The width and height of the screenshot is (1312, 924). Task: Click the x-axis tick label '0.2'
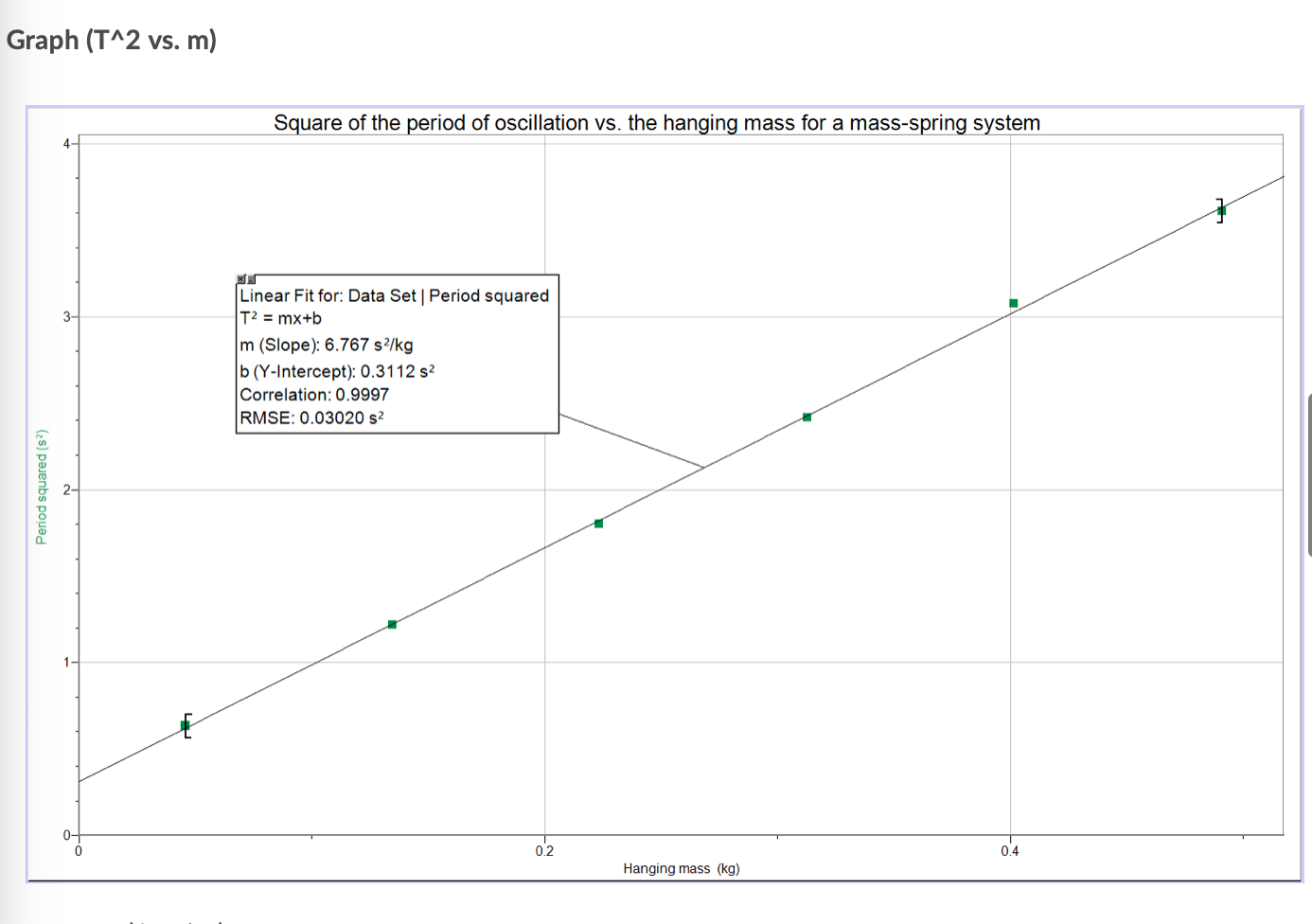544,851
